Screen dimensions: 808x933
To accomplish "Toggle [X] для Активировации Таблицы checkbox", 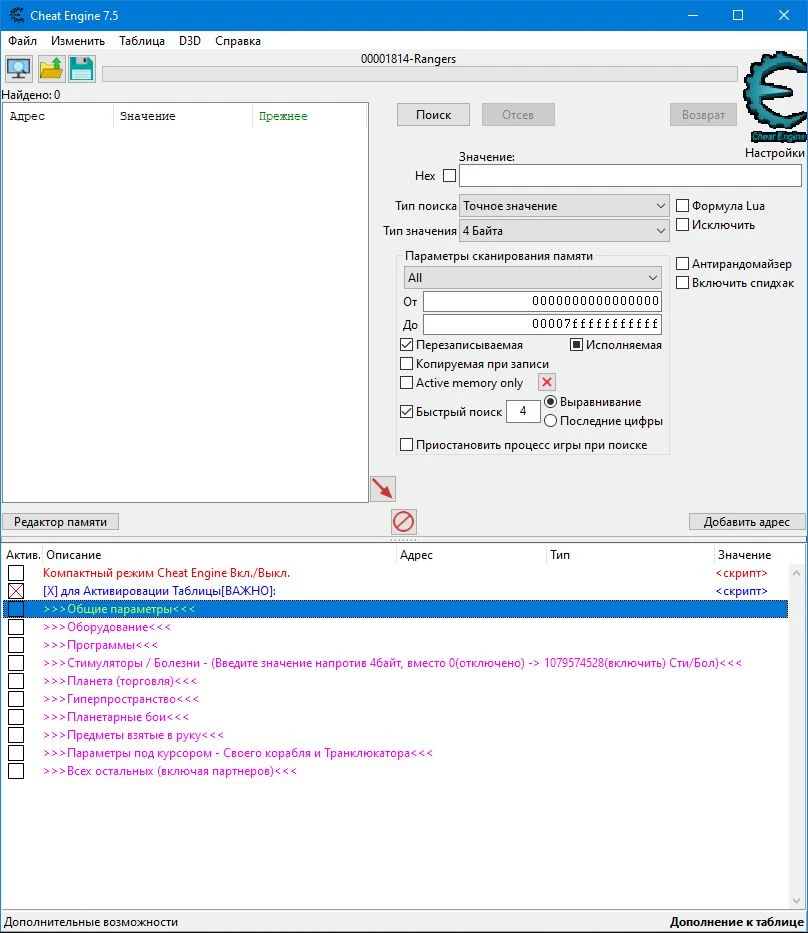I will coord(16,591).
